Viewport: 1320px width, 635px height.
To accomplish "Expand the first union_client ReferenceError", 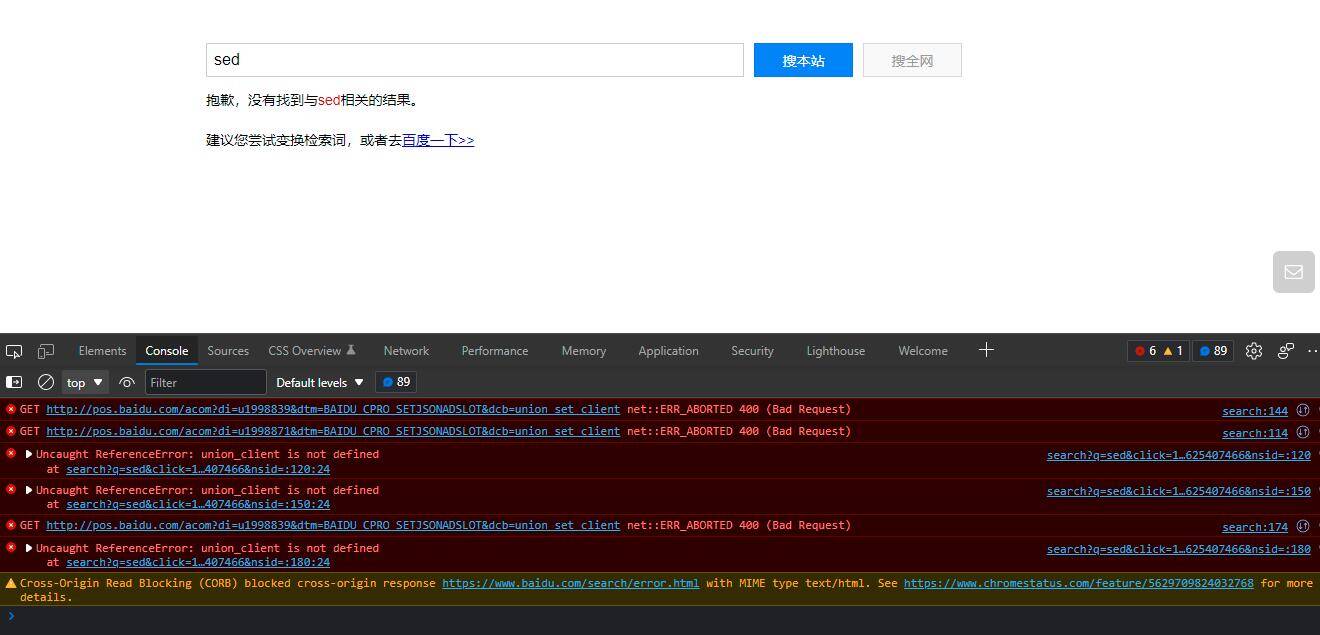I will [x=29, y=454].
